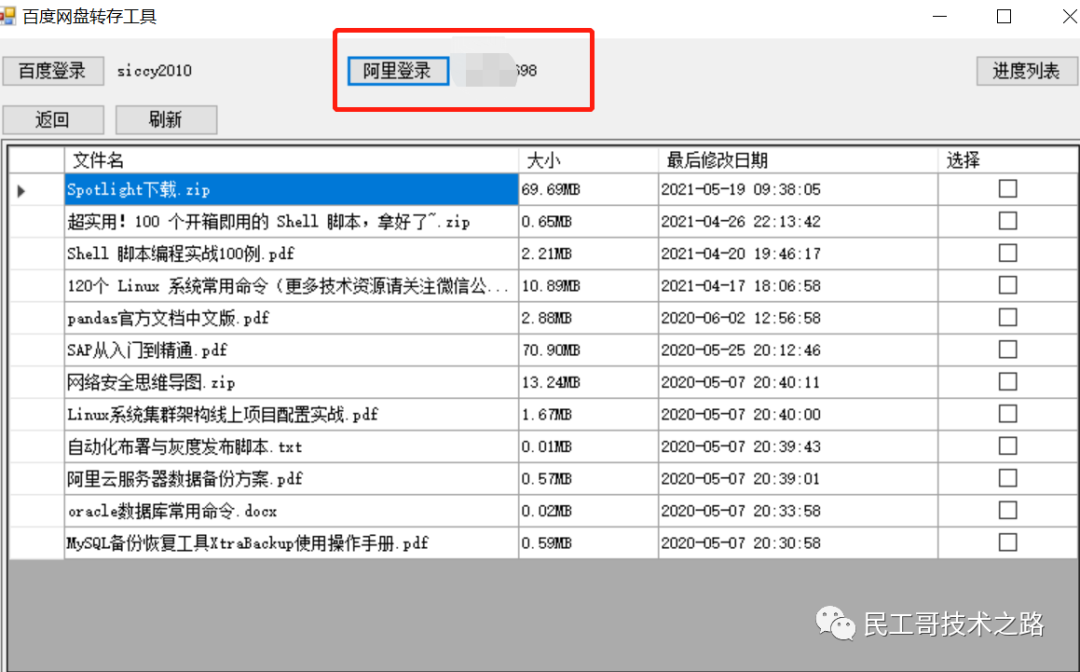Tick checkbox for oracle数据库常用命令.docx
This screenshot has height=672, width=1080.
[1008, 510]
